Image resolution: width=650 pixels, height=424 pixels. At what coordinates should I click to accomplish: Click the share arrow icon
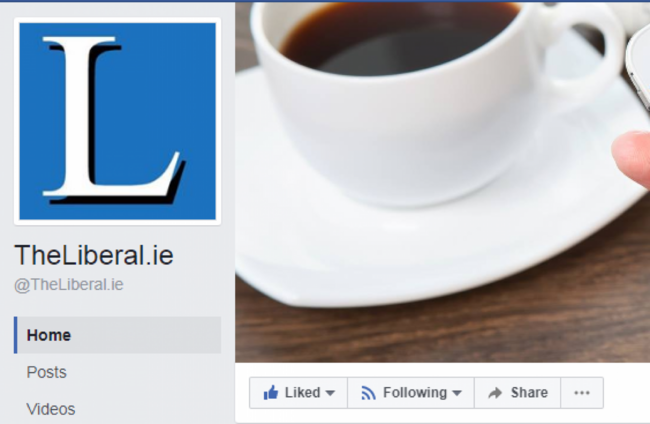(495, 393)
